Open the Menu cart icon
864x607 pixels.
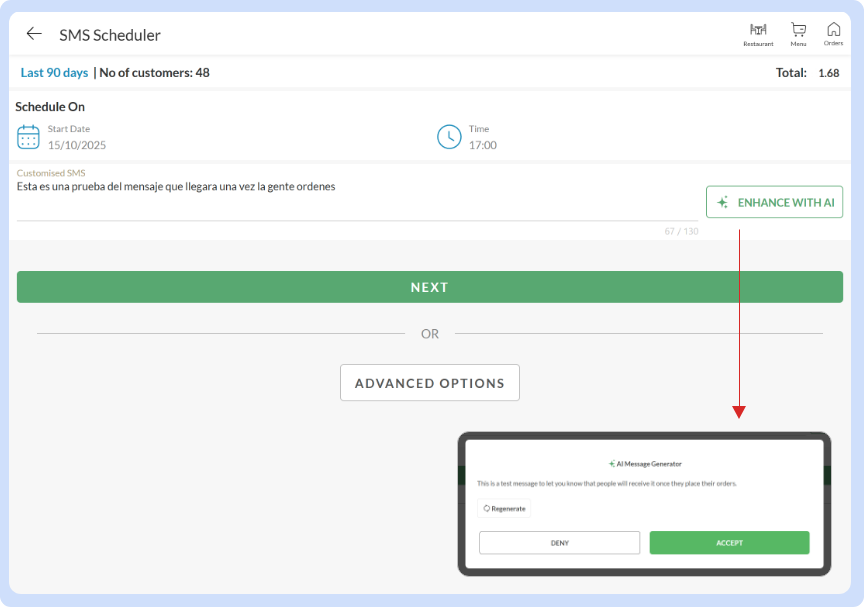click(798, 31)
